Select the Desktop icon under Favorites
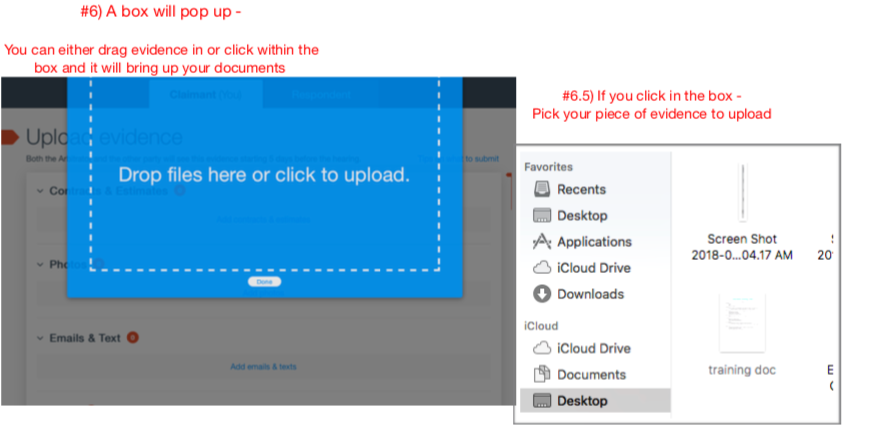This screenshot has height=430, width=890. (541, 215)
